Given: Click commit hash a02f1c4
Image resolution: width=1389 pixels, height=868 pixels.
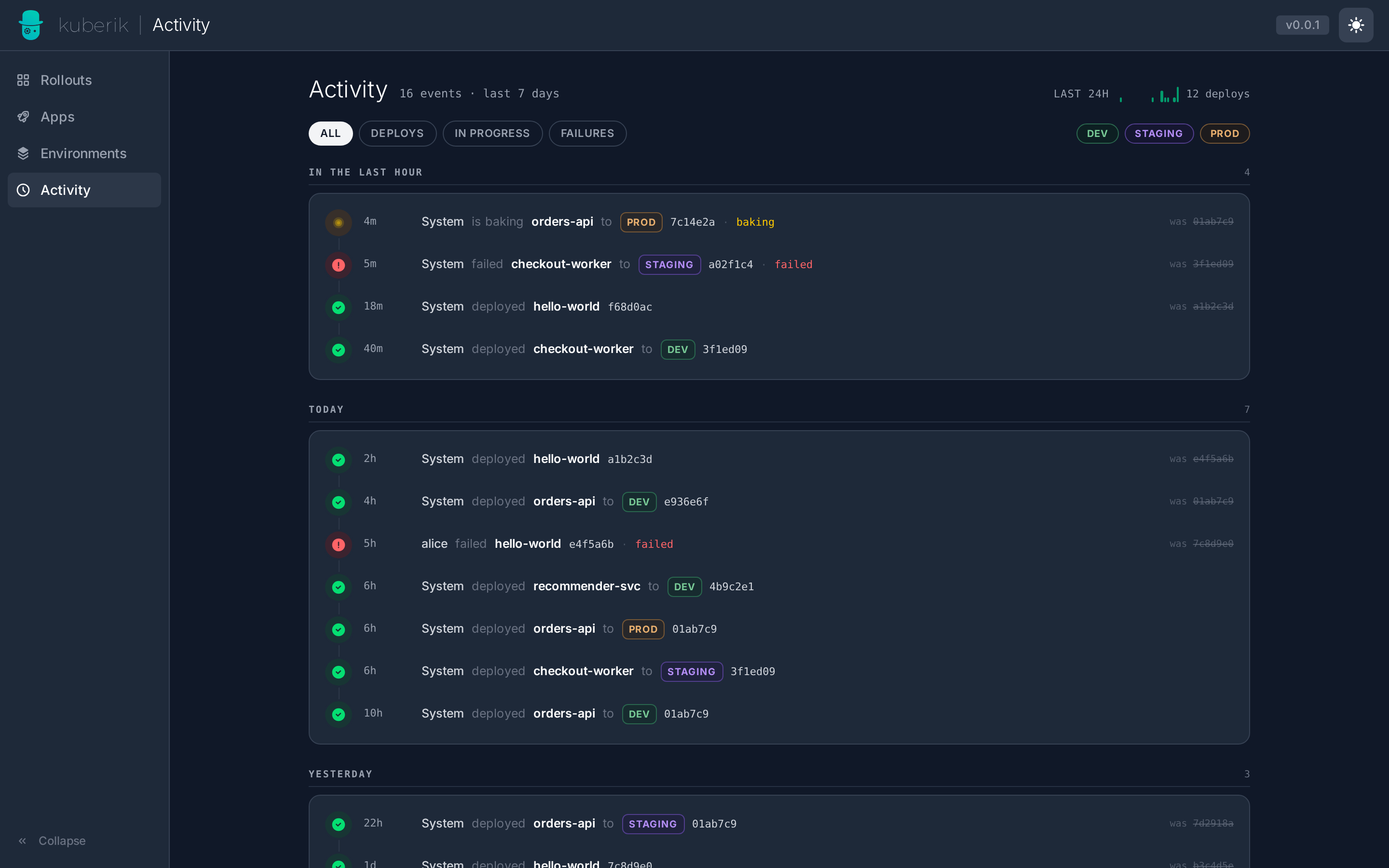Looking at the screenshot, I should pyautogui.click(x=731, y=265).
